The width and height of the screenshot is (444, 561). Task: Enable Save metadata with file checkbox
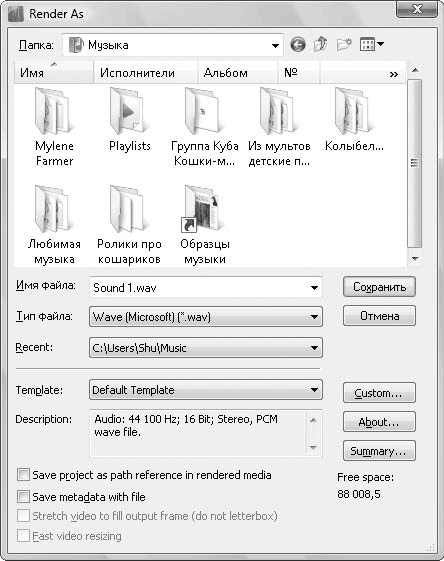click(x=23, y=497)
